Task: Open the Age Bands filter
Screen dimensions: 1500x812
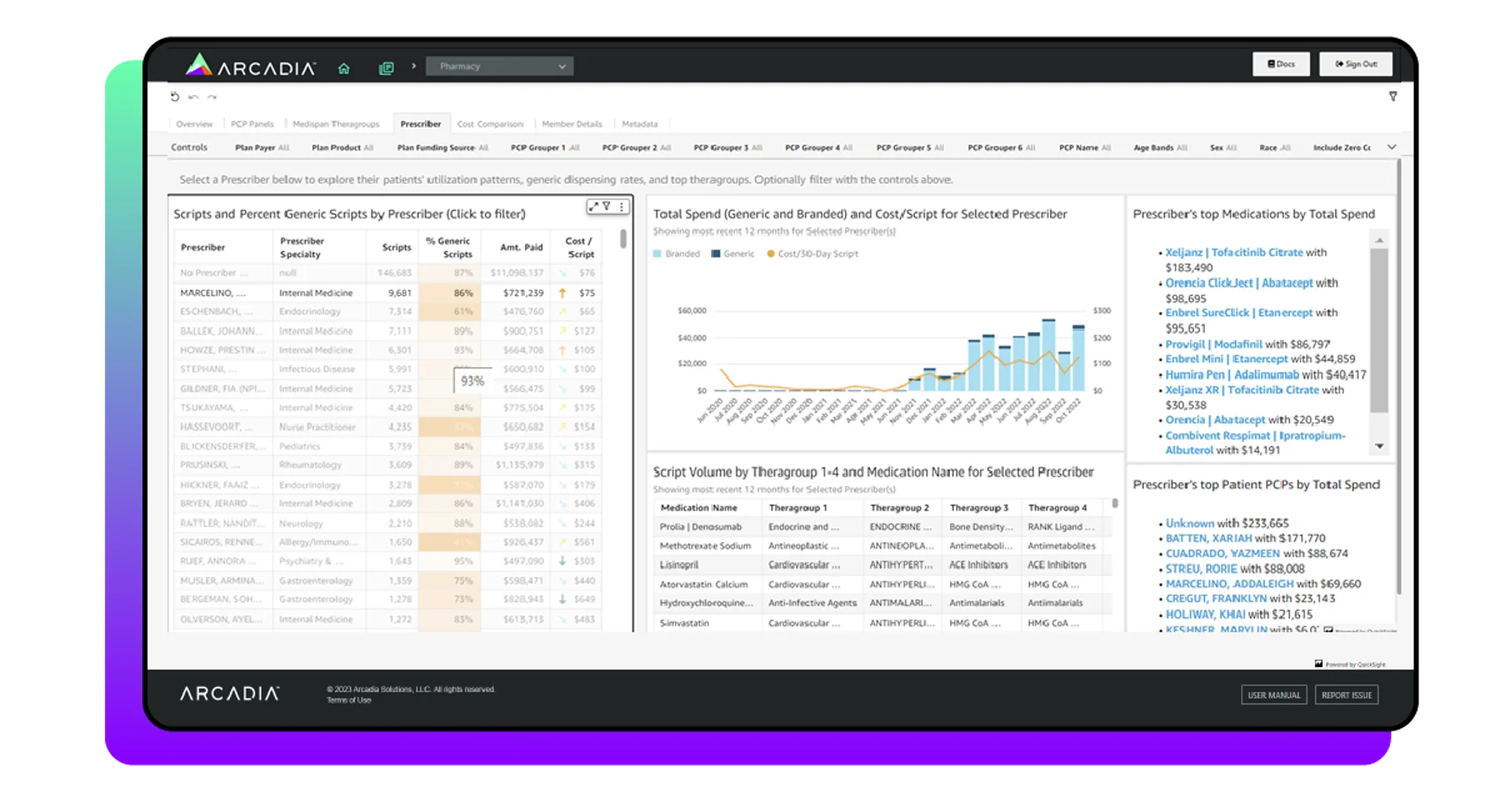Action: [x=1160, y=147]
